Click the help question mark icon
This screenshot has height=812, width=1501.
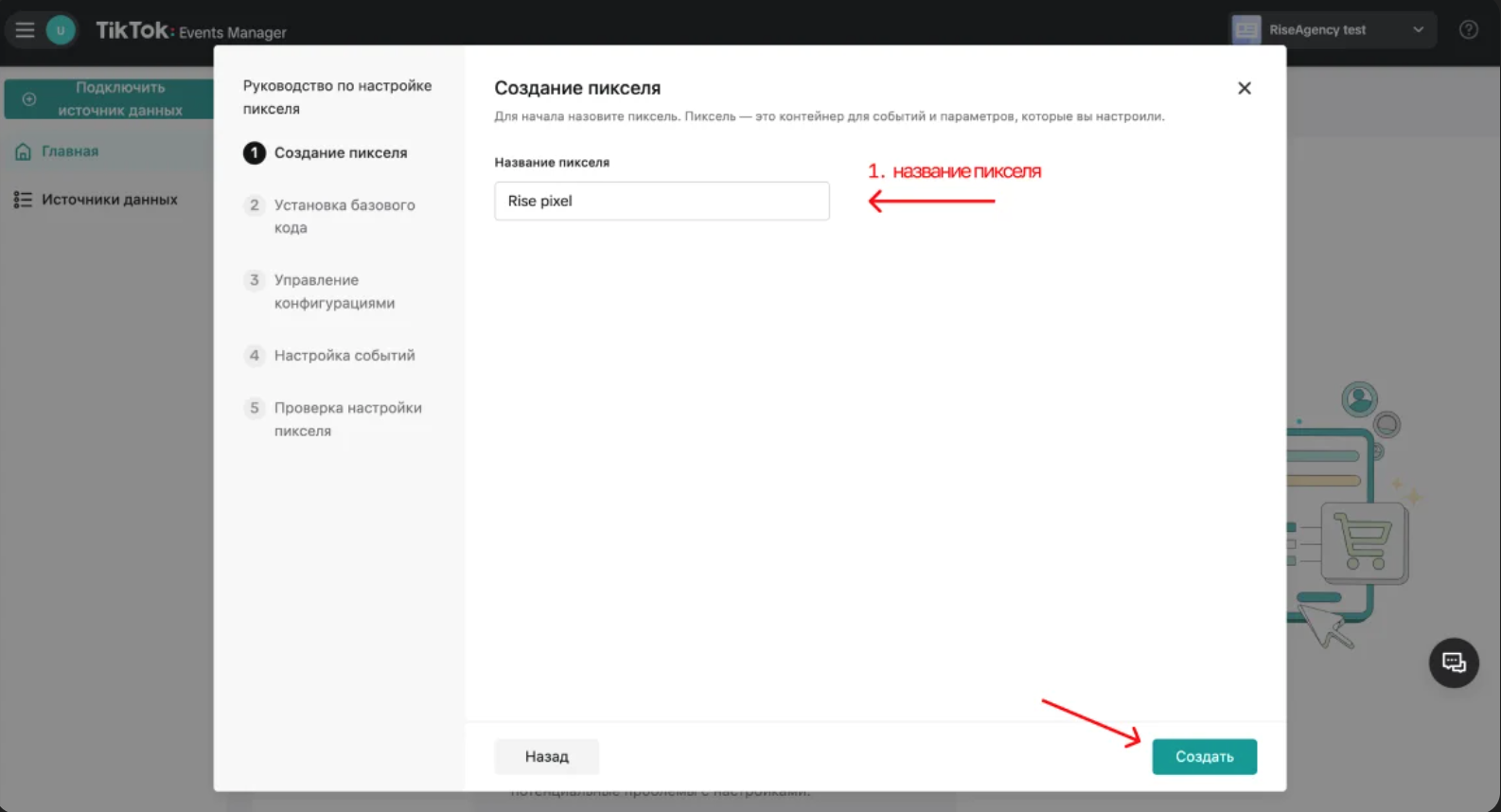point(1468,30)
